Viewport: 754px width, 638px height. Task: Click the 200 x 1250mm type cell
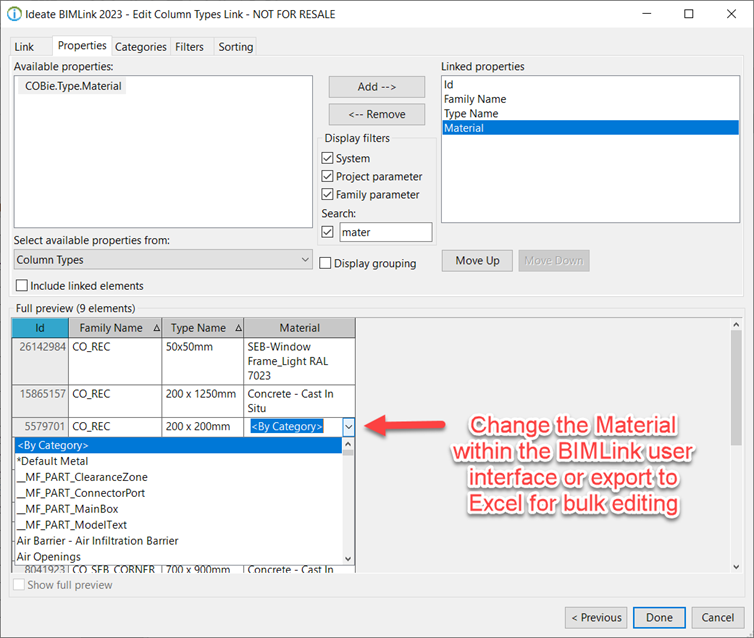pyautogui.click(x=203, y=401)
